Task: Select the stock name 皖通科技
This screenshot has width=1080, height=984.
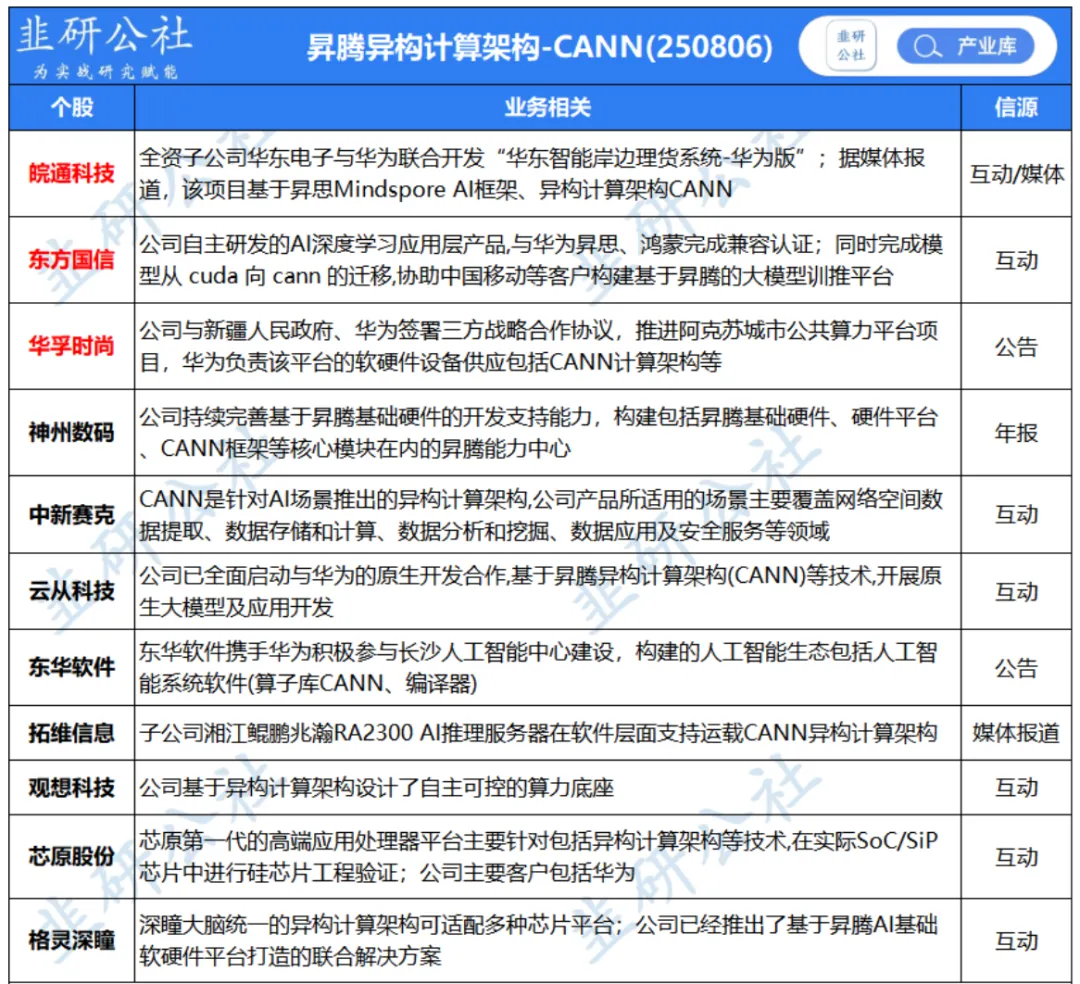Action: coord(72,174)
